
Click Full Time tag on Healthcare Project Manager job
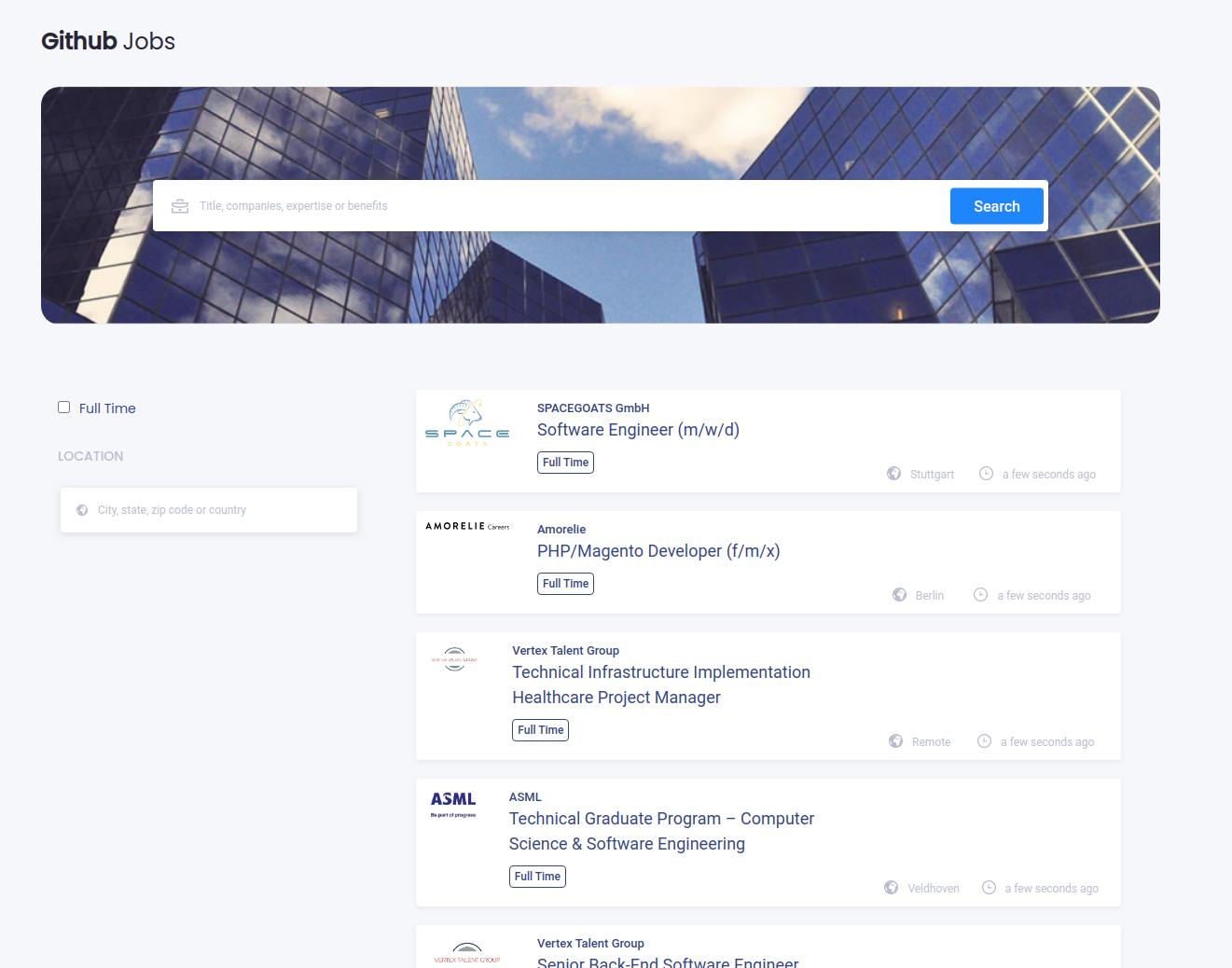(540, 730)
